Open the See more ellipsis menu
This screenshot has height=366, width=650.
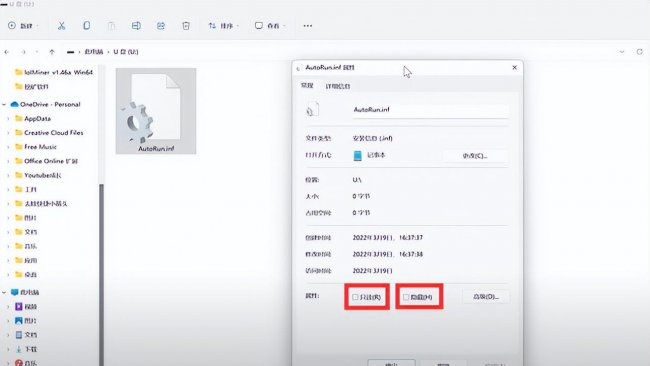pos(308,26)
